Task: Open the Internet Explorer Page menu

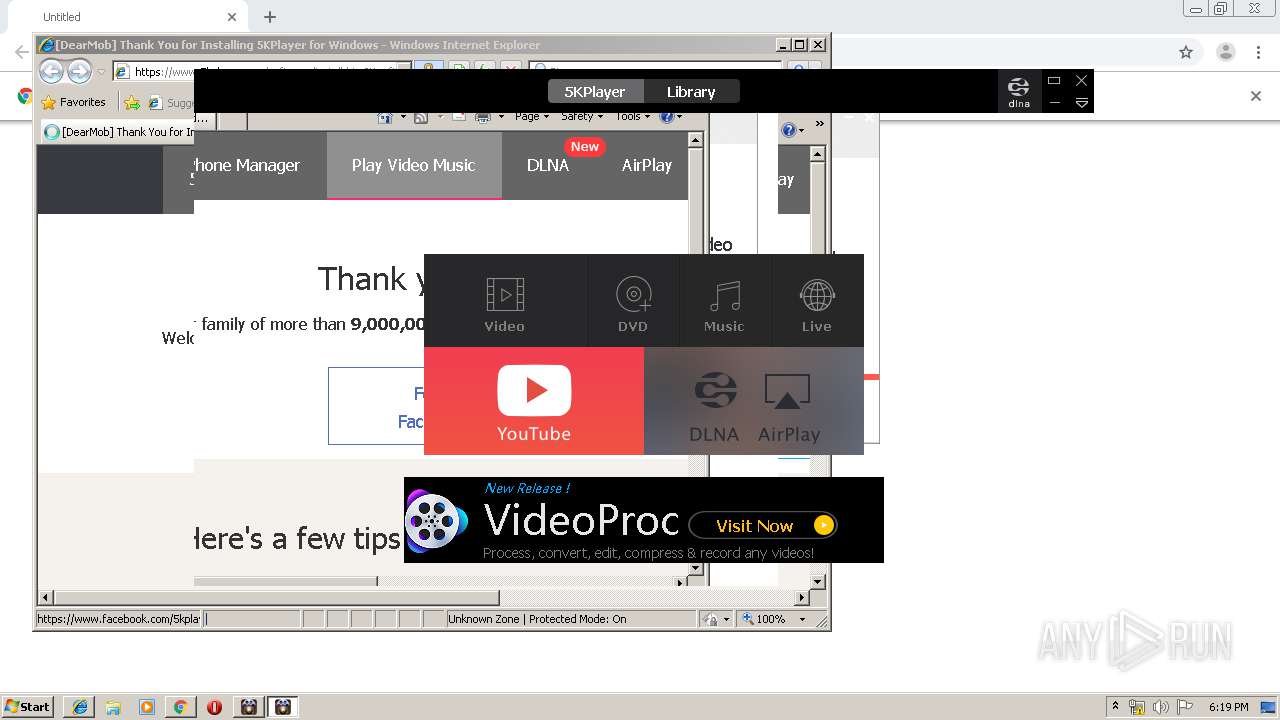Action: pos(532,116)
